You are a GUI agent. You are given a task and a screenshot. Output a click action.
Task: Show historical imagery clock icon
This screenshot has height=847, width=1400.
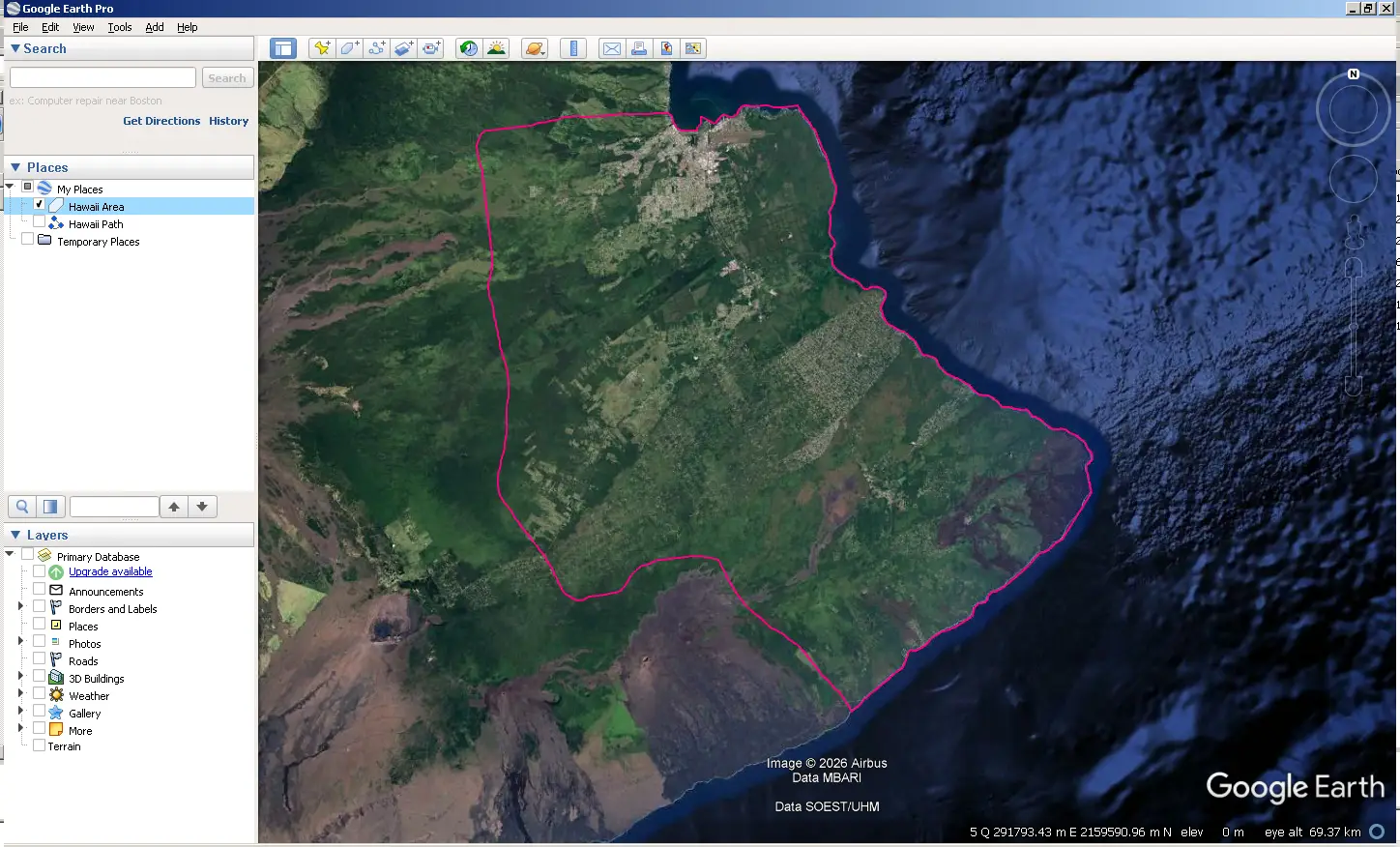pos(469,48)
